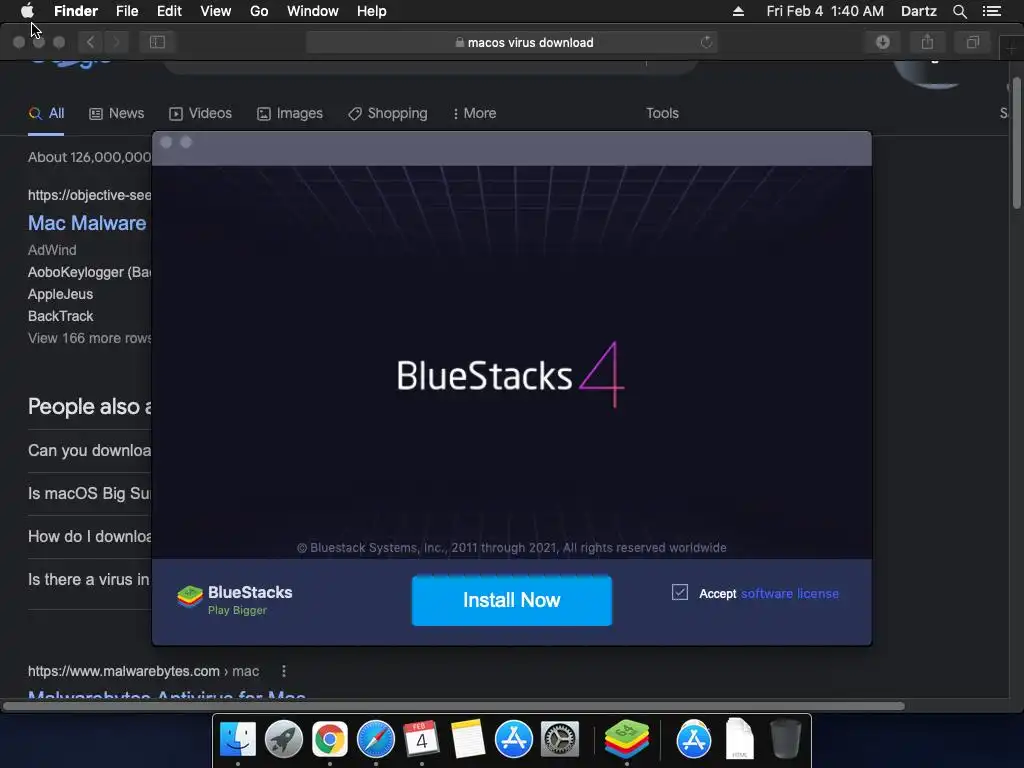Click the eject icon in menu bar
Screen dimensions: 1024x768
(x=738, y=11)
